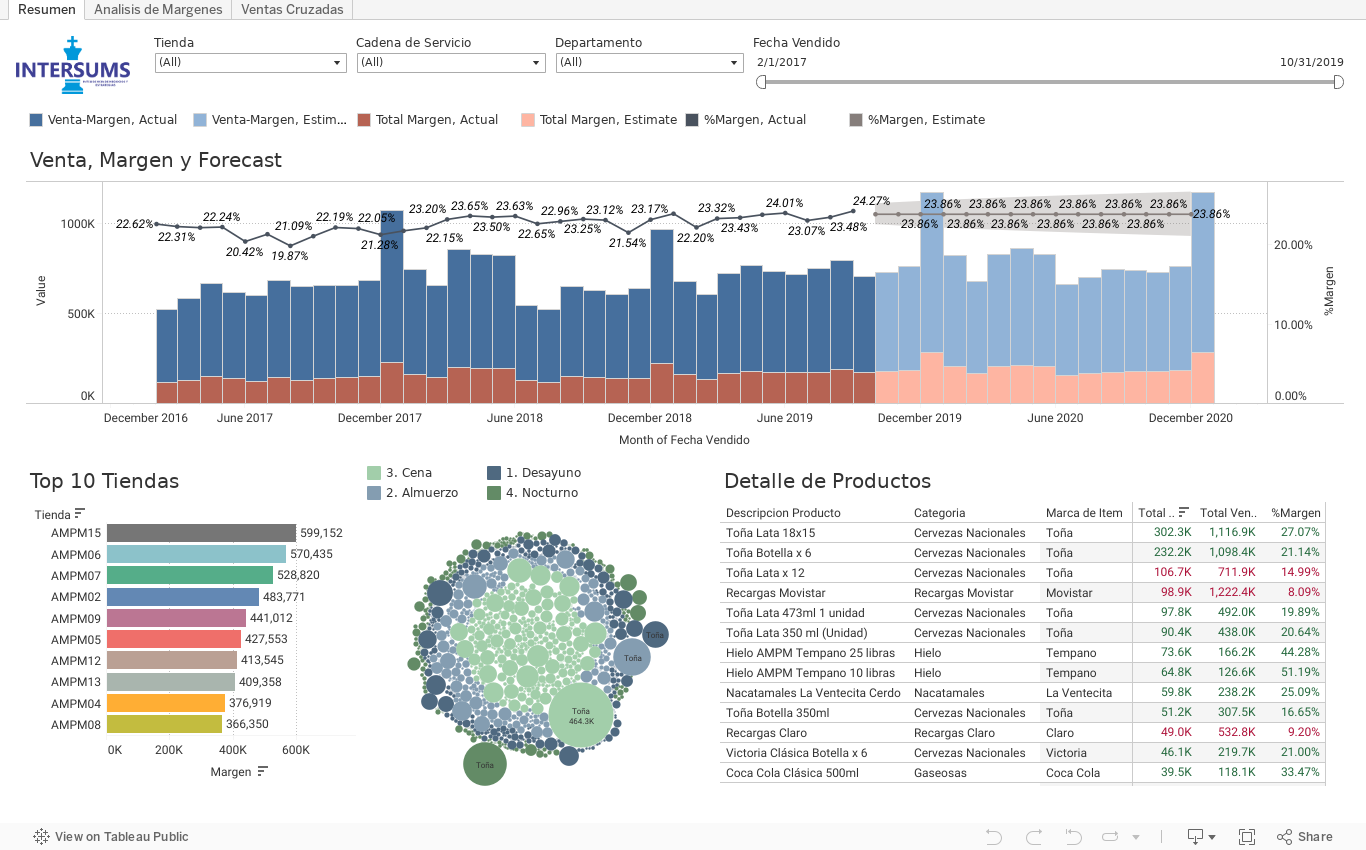This screenshot has width=1366, height=850.
Task: Click the Refresh icon in the toolbar
Action: coord(1111,837)
